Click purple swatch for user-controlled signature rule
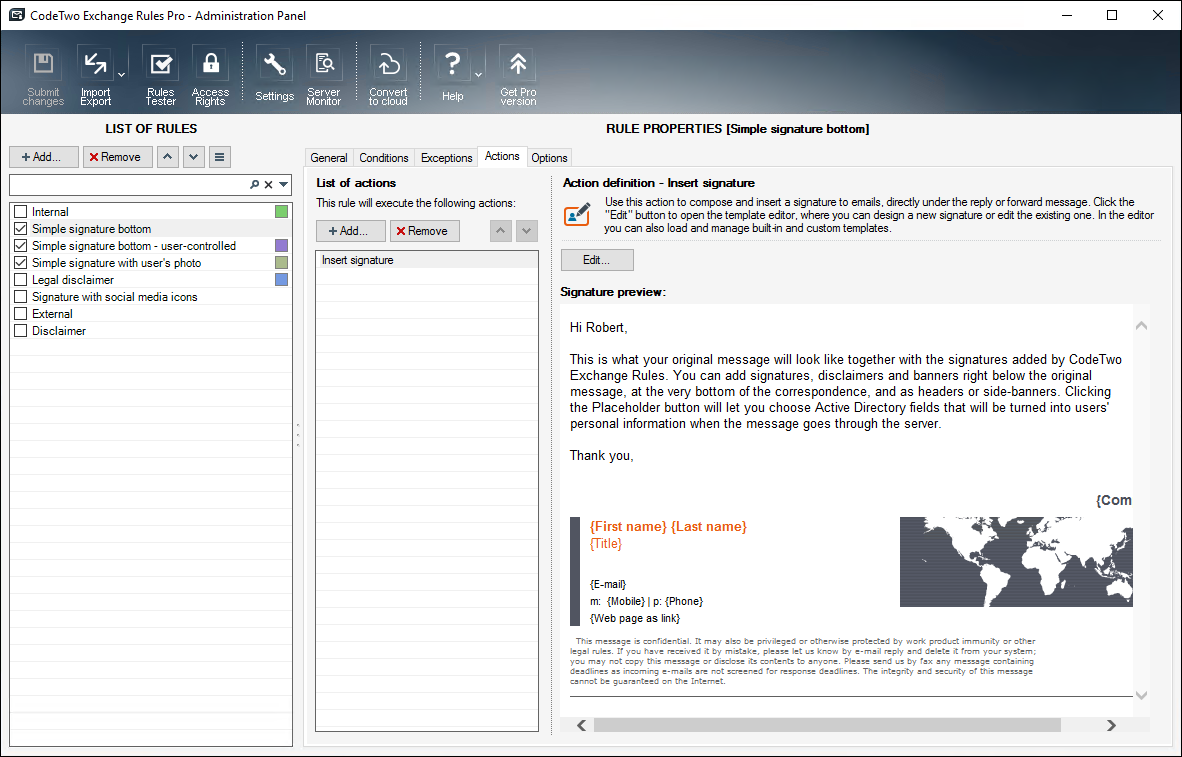 (281, 246)
